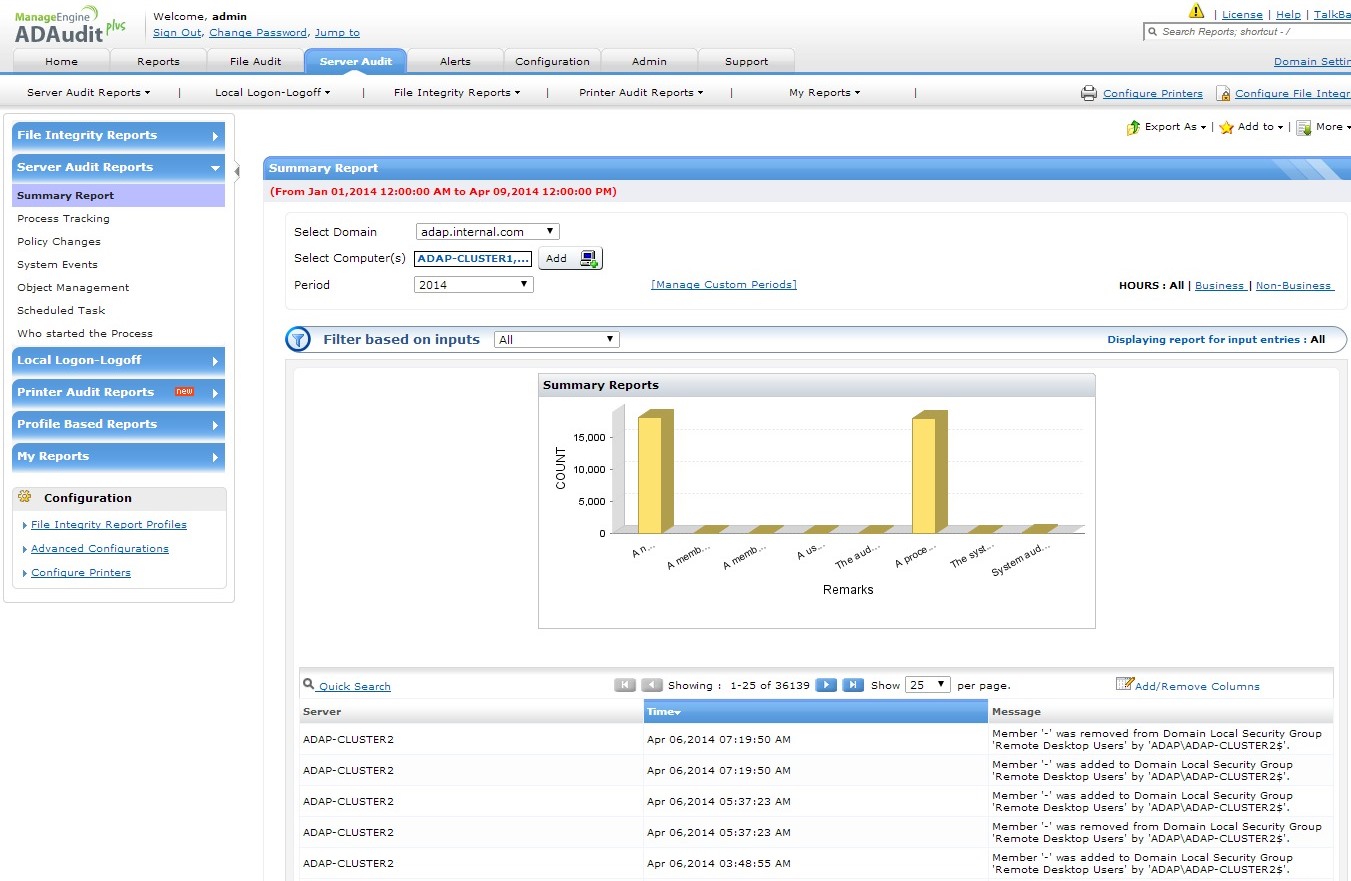This screenshot has width=1351, height=881.
Task: Open the Manage Custom Periods link
Action: 723,285
